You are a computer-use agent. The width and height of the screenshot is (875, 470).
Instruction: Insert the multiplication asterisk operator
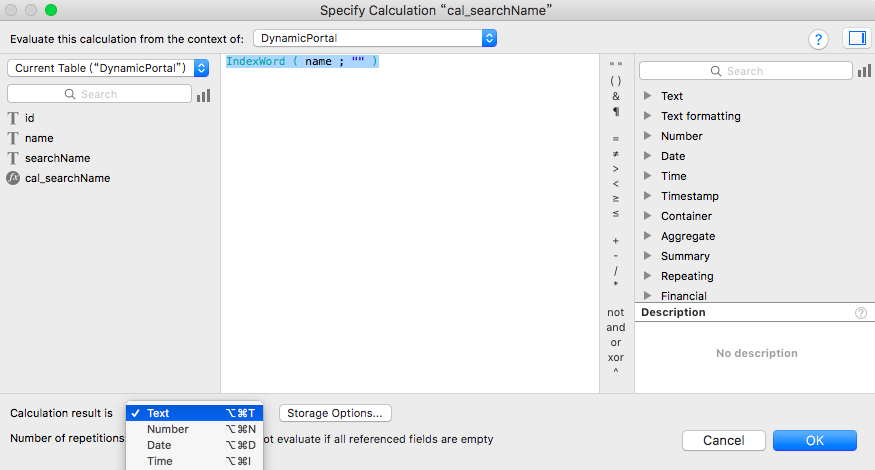pos(616,285)
